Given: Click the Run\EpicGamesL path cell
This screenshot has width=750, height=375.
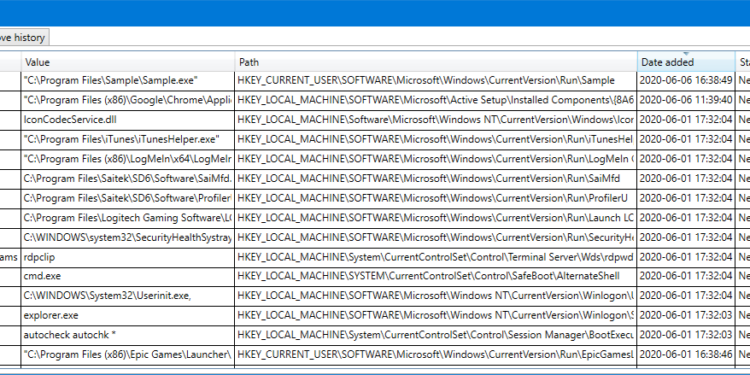Looking at the screenshot, I should pos(436,354).
